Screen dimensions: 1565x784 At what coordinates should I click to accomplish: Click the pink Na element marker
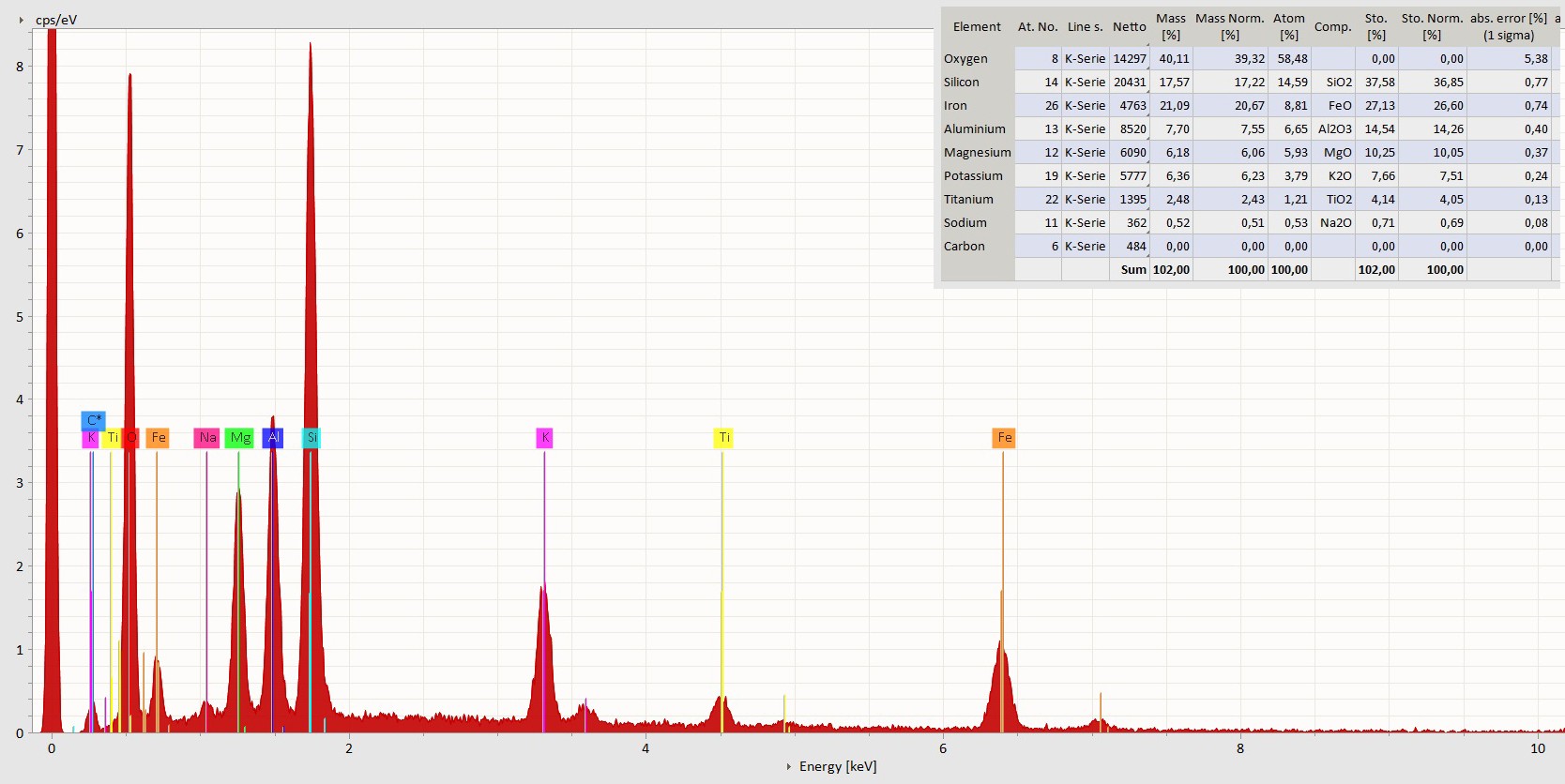pyautogui.click(x=207, y=438)
